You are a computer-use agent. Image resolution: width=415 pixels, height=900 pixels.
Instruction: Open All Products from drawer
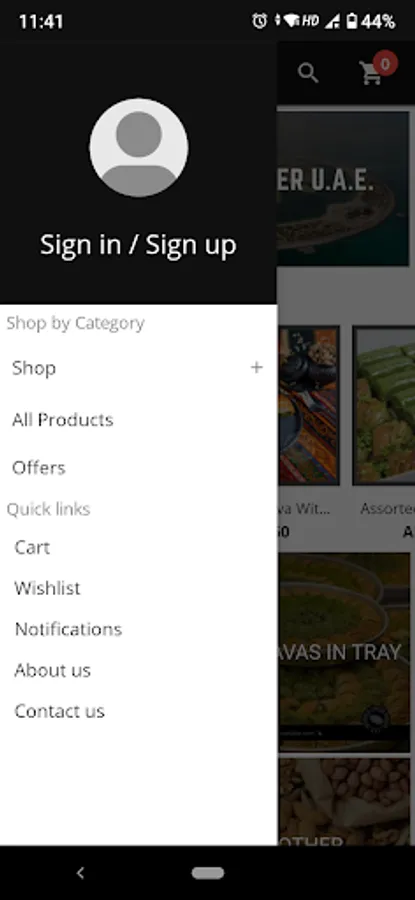pos(138,420)
